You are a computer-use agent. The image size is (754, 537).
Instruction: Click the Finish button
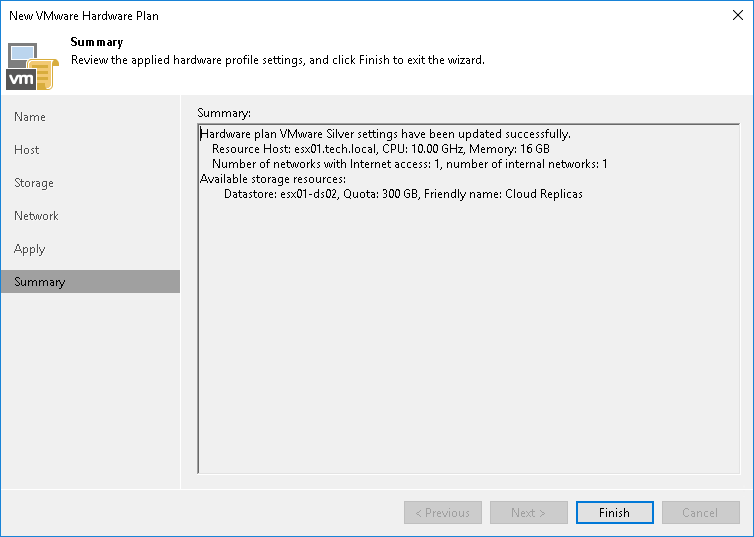tap(615, 512)
